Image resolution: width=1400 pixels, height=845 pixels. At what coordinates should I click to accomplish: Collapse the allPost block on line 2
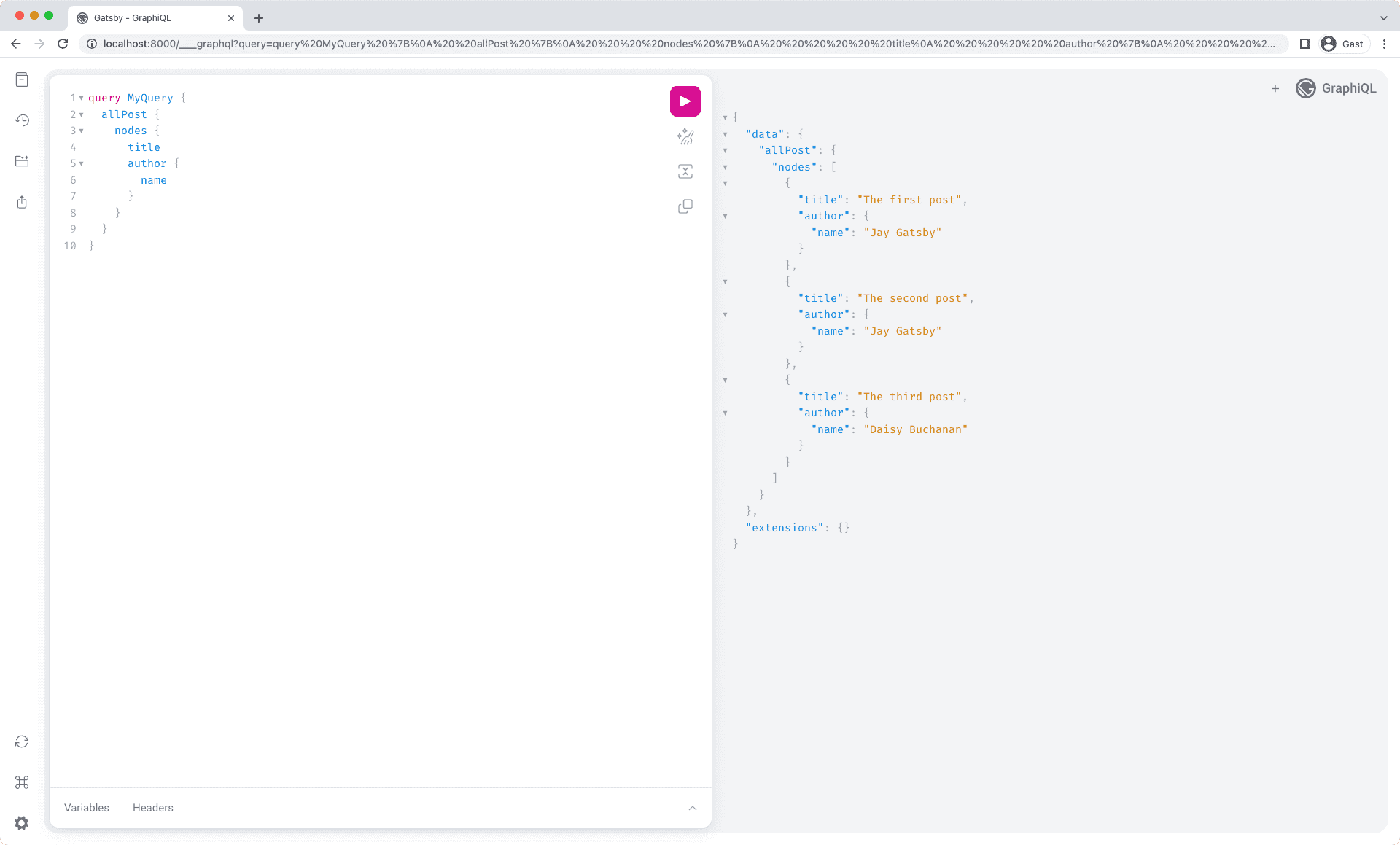pos(82,114)
